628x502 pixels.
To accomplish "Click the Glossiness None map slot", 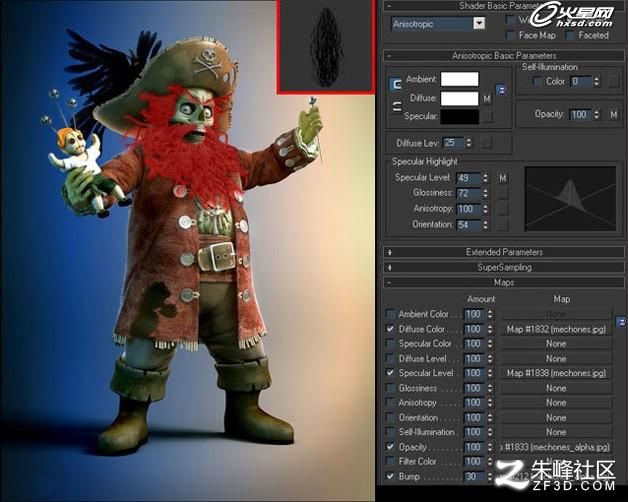I will coord(556,388).
